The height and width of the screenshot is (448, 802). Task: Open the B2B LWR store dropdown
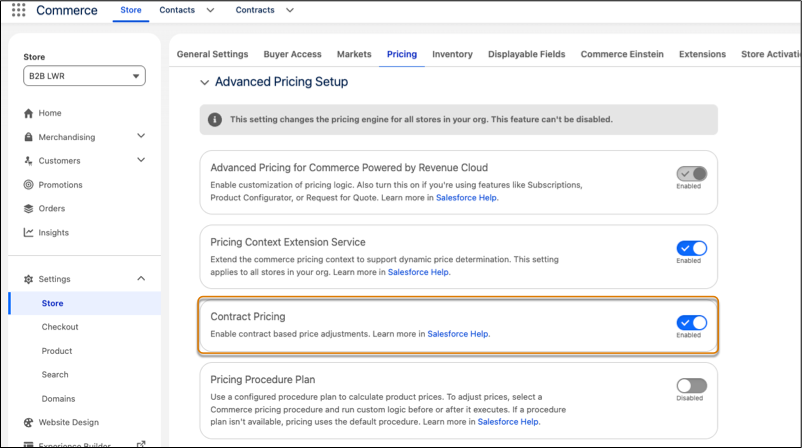(84, 76)
